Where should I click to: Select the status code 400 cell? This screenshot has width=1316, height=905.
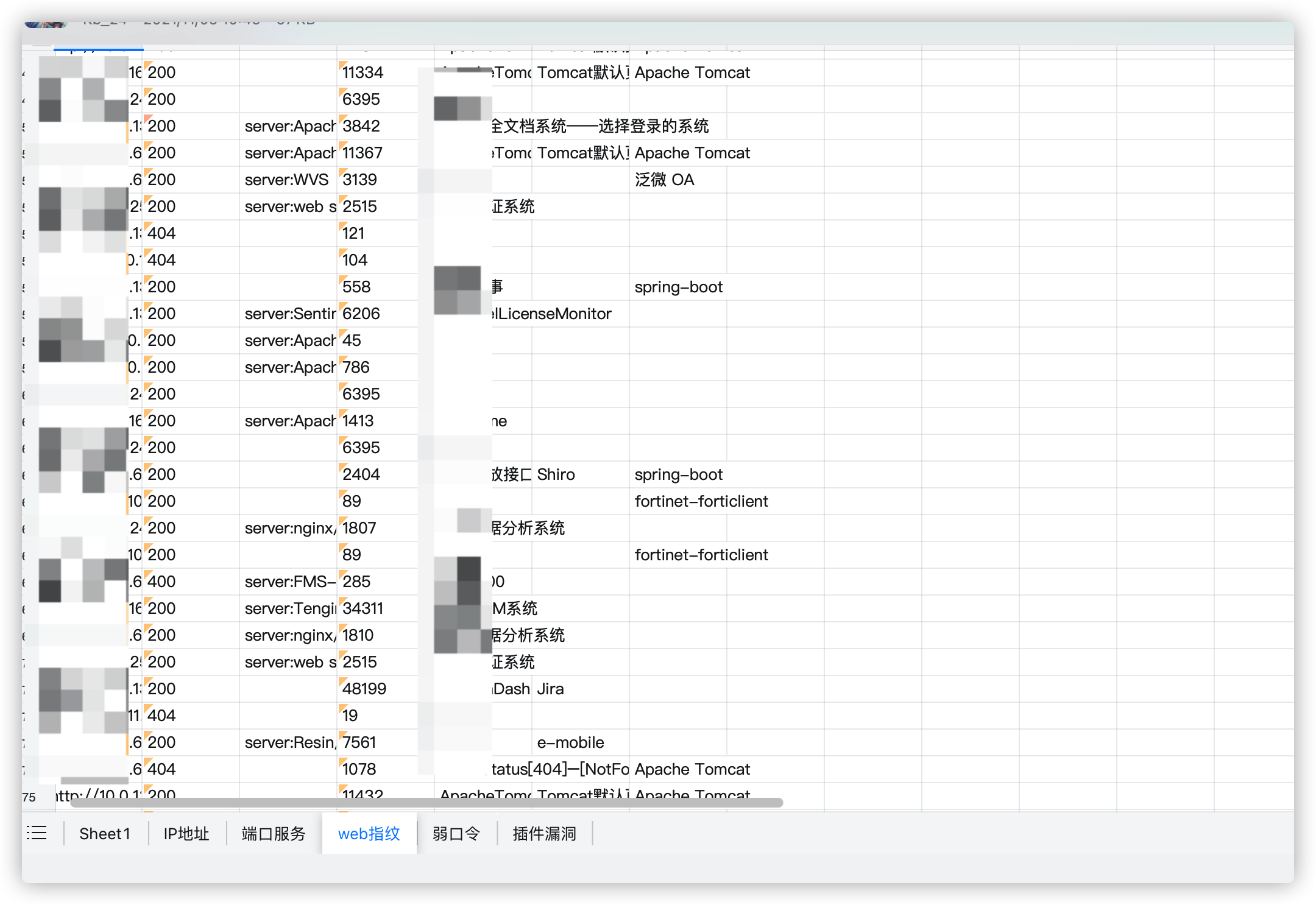161,582
